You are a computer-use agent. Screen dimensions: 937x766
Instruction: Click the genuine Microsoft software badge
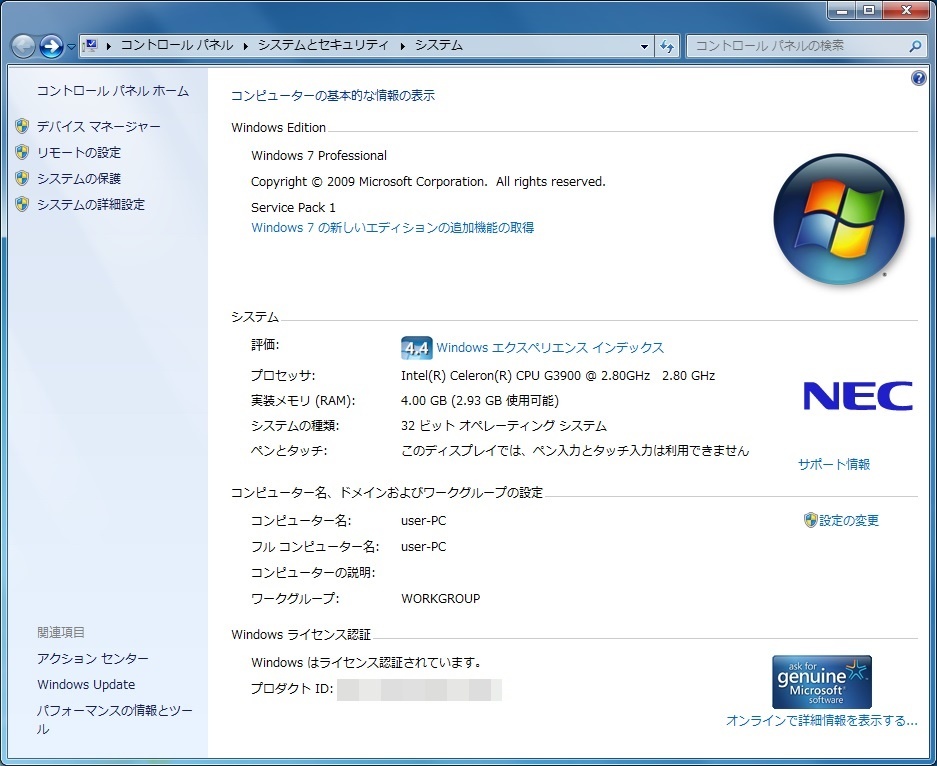coord(822,682)
